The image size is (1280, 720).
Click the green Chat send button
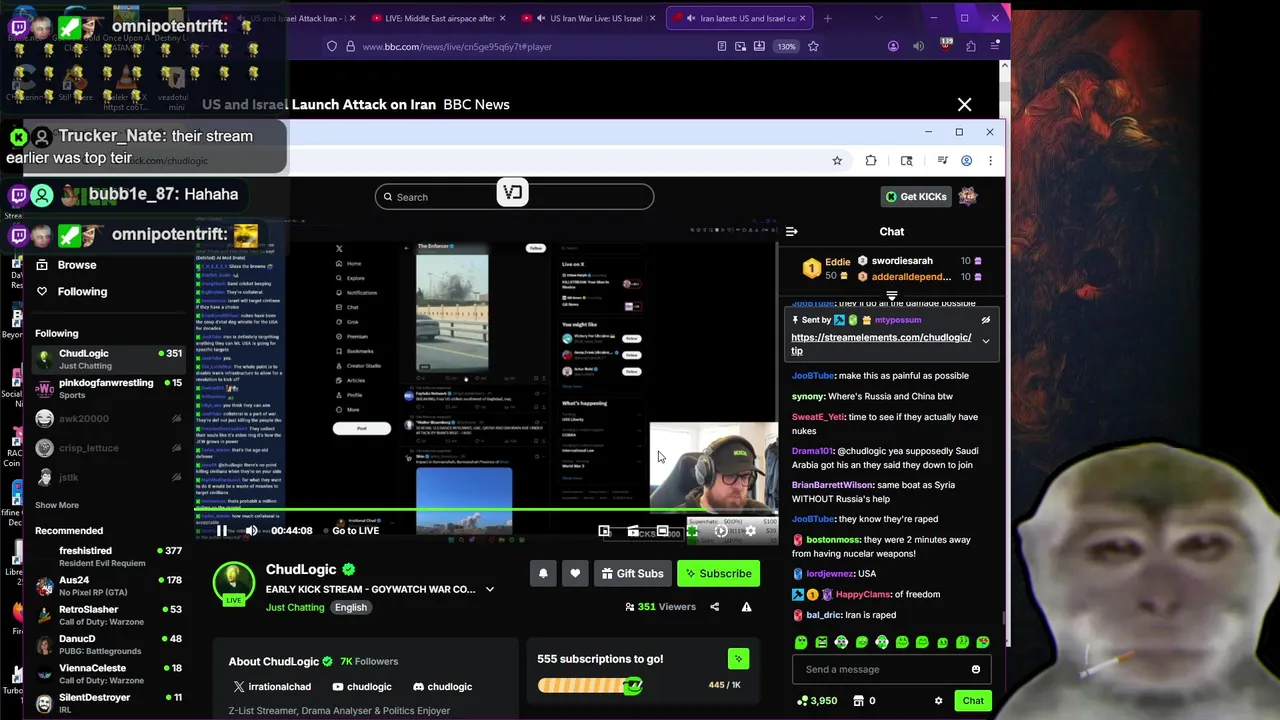[973, 701]
